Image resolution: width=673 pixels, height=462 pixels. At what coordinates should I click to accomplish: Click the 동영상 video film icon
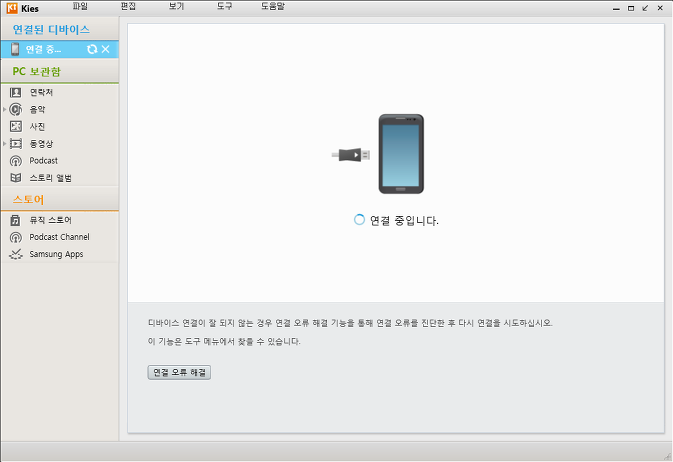click(16, 143)
